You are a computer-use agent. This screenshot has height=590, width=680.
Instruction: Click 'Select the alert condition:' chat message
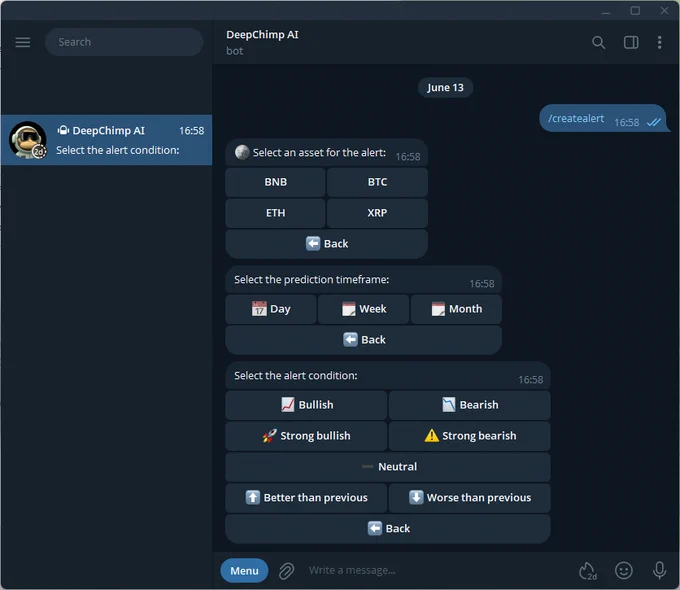[x=388, y=376]
